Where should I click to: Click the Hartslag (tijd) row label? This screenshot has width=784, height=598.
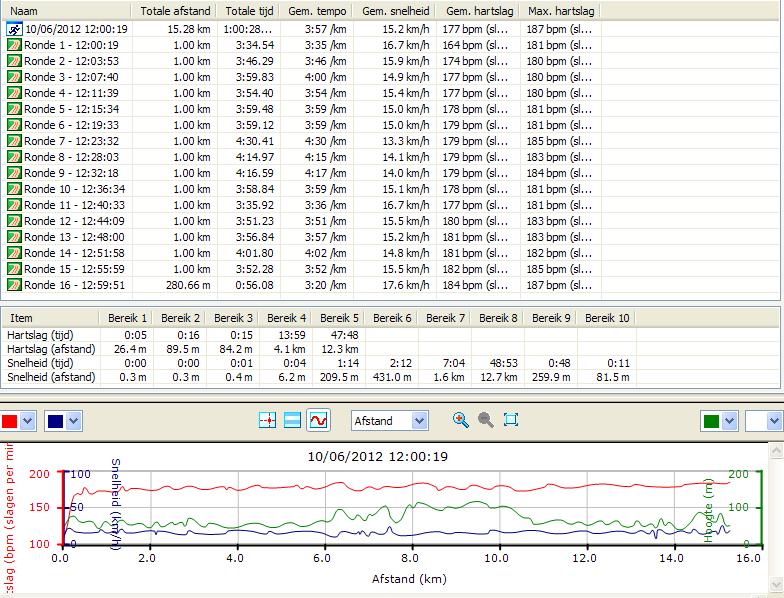40,335
